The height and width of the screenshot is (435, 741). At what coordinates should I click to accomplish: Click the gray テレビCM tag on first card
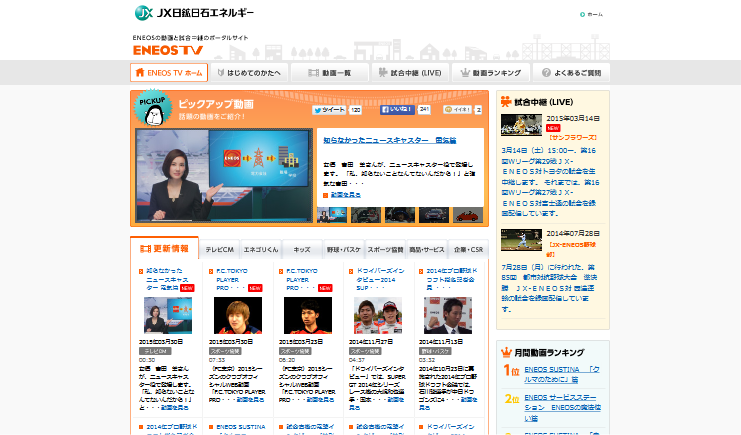155,351
